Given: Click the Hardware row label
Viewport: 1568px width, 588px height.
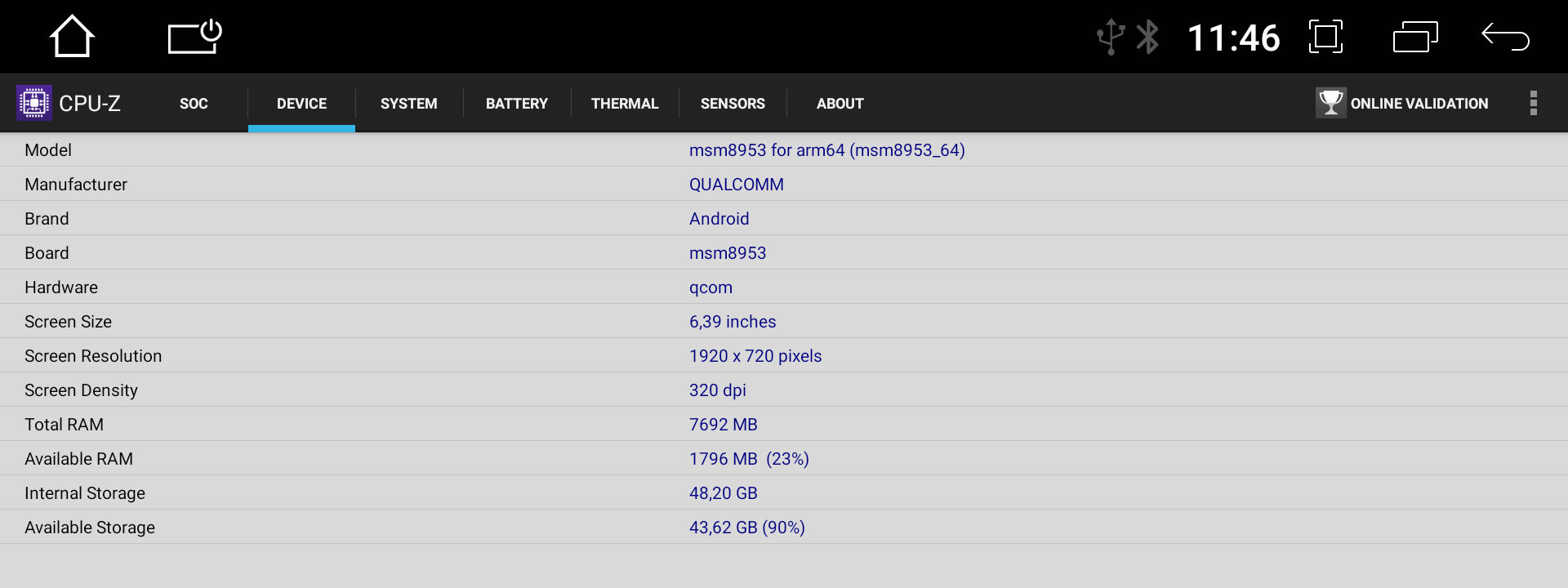Looking at the screenshot, I should 61,287.
